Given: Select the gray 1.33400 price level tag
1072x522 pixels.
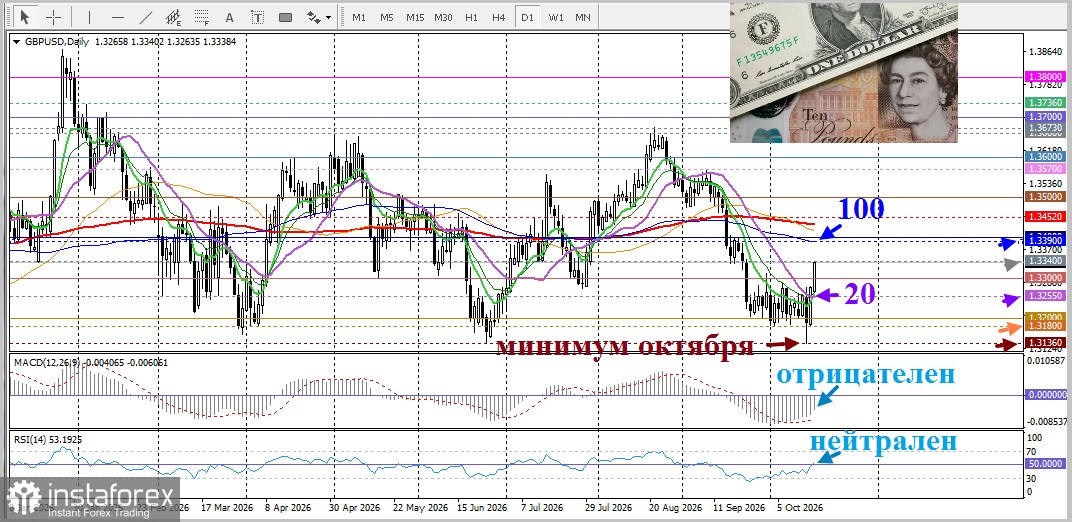Looking at the screenshot, I should click(1046, 261).
